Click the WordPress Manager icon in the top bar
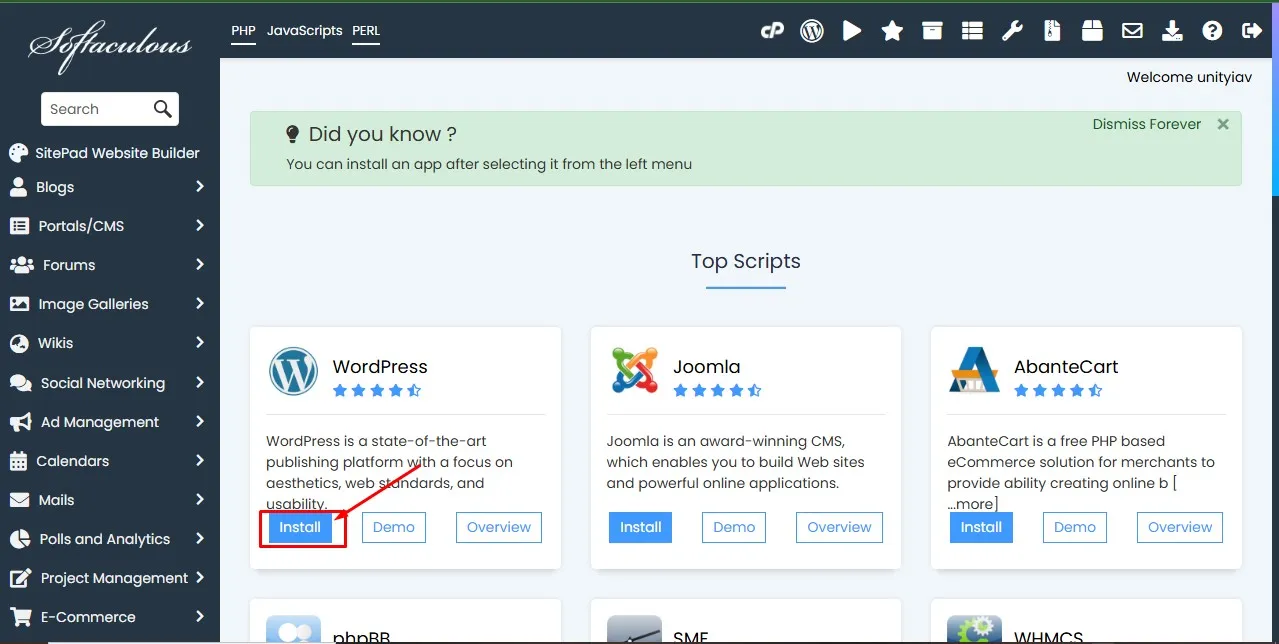The height and width of the screenshot is (644, 1279). (x=812, y=30)
